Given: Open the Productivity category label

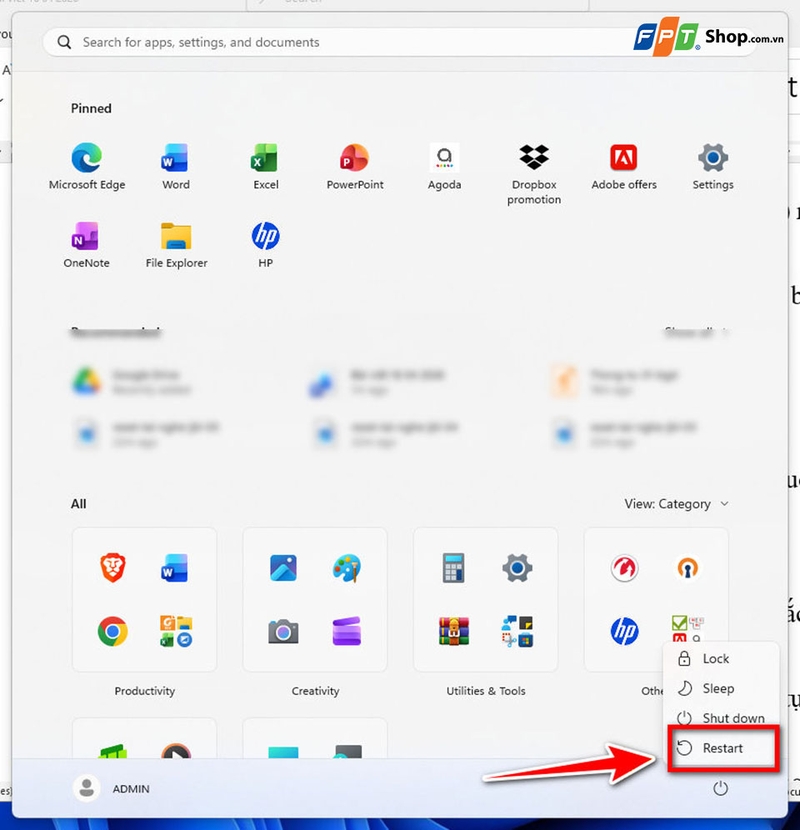Looking at the screenshot, I should pyautogui.click(x=145, y=691).
